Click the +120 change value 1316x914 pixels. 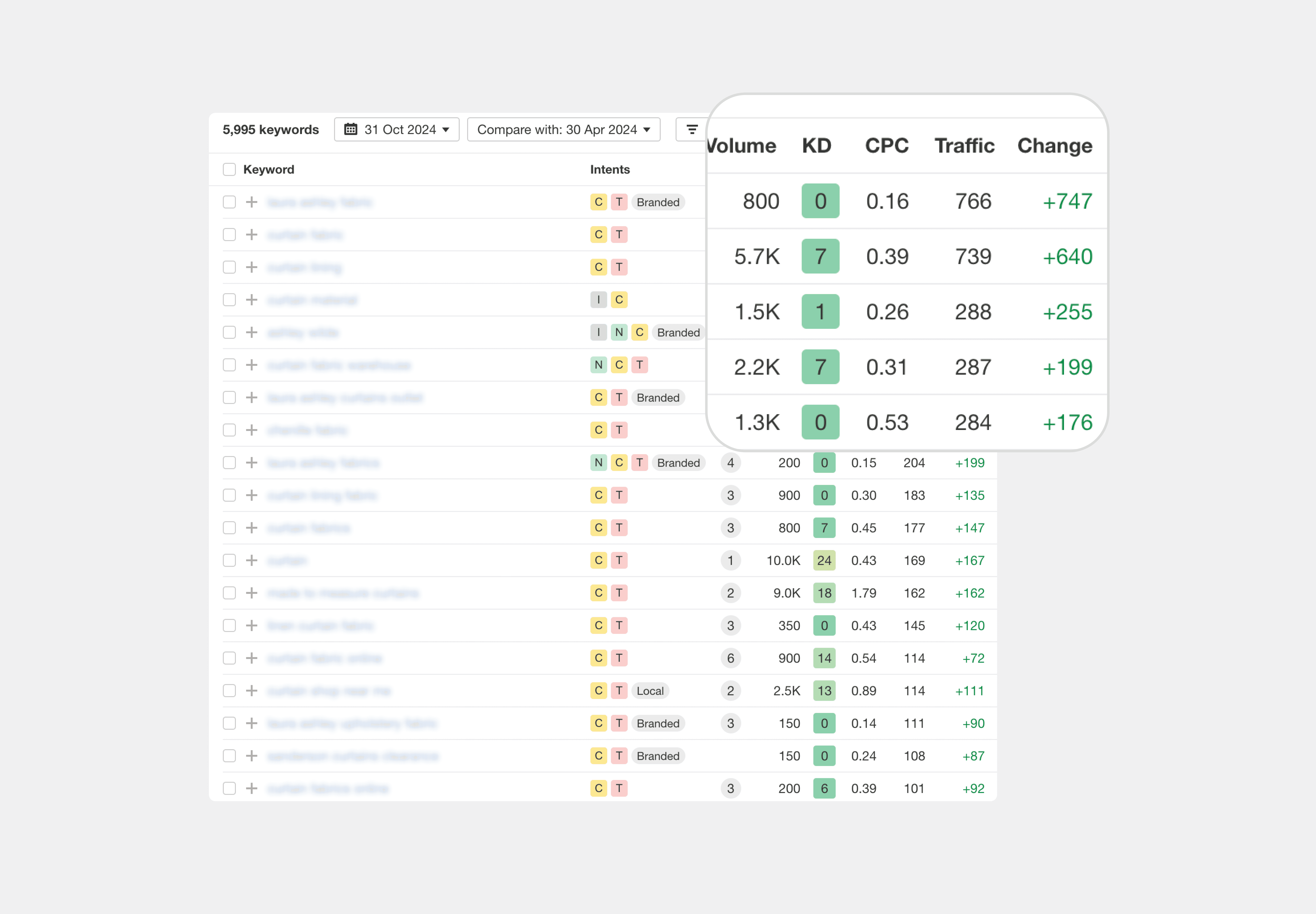click(x=970, y=625)
